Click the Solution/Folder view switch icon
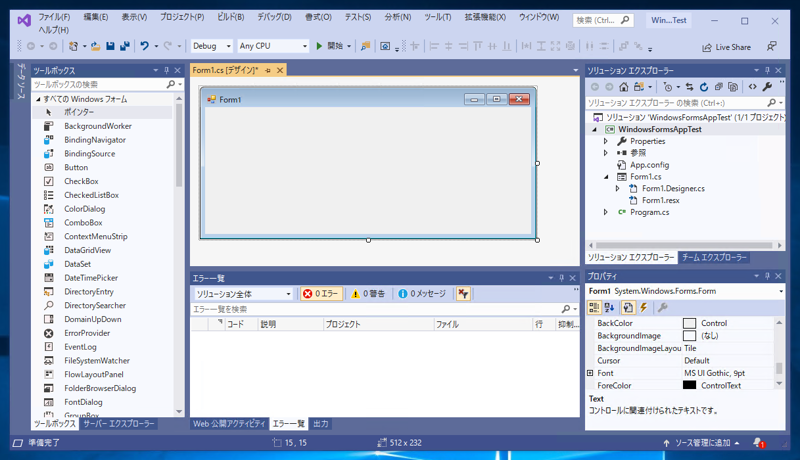This screenshot has width=800, height=460. [x=639, y=87]
